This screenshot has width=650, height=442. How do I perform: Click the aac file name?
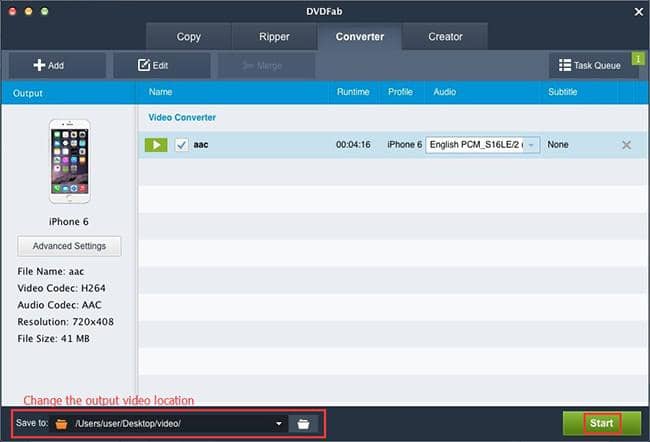click(x=201, y=145)
